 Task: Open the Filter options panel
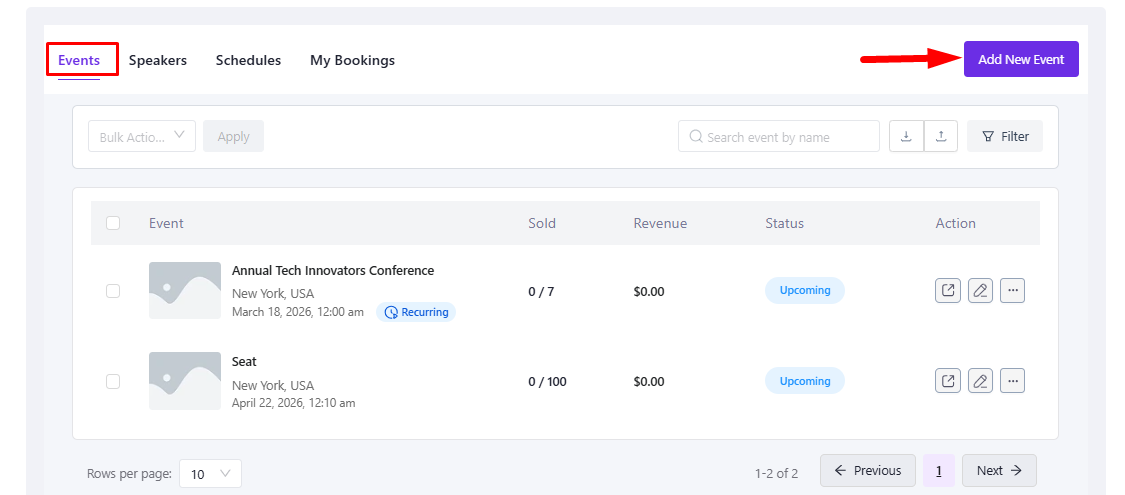pos(1004,137)
